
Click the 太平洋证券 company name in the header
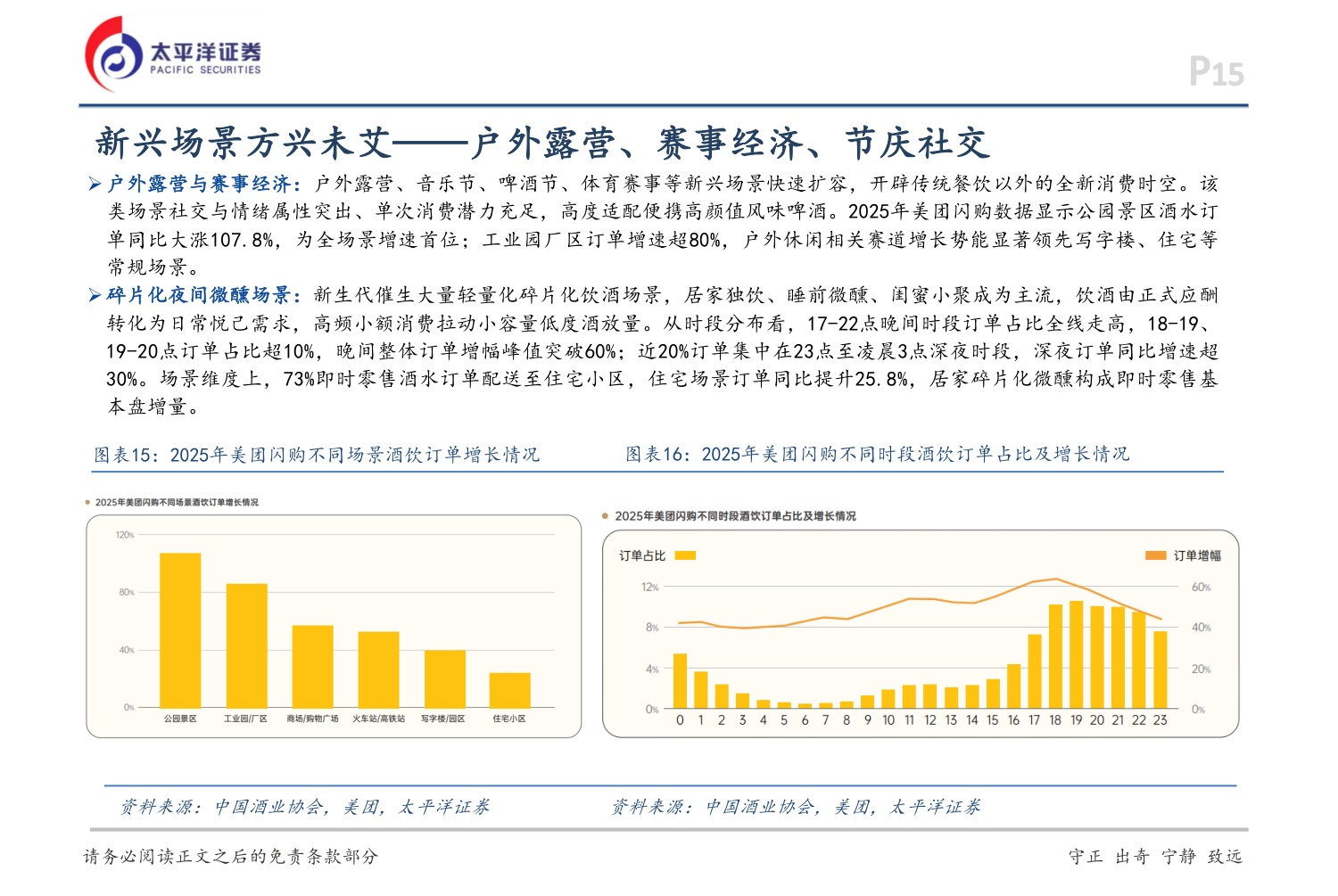point(205,52)
